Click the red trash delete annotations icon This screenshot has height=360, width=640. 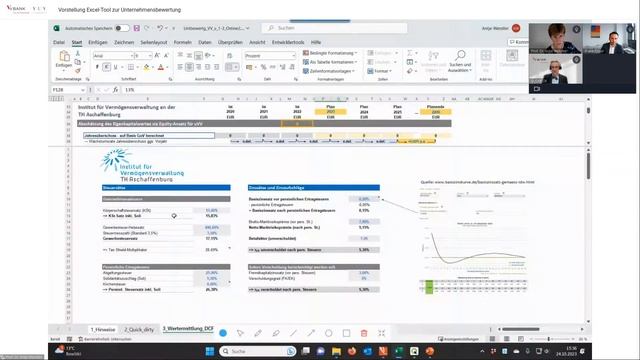[x=364, y=333]
